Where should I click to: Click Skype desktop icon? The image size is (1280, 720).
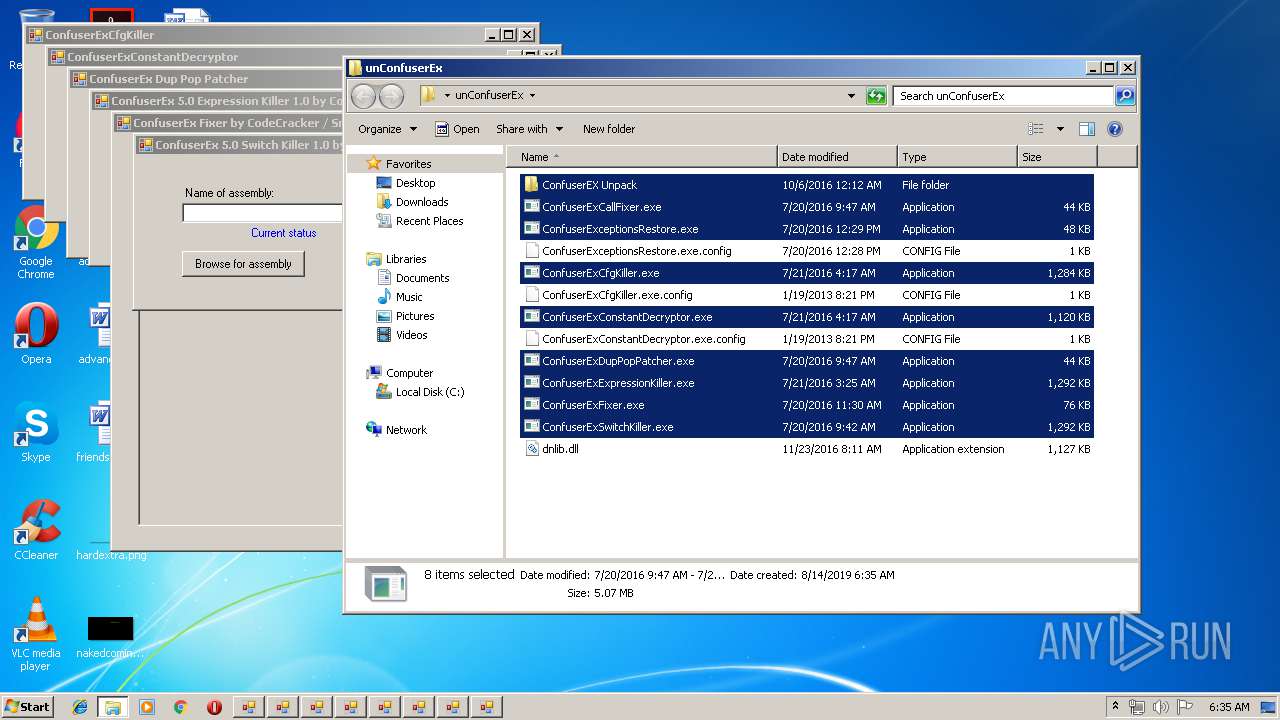pos(35,433)
